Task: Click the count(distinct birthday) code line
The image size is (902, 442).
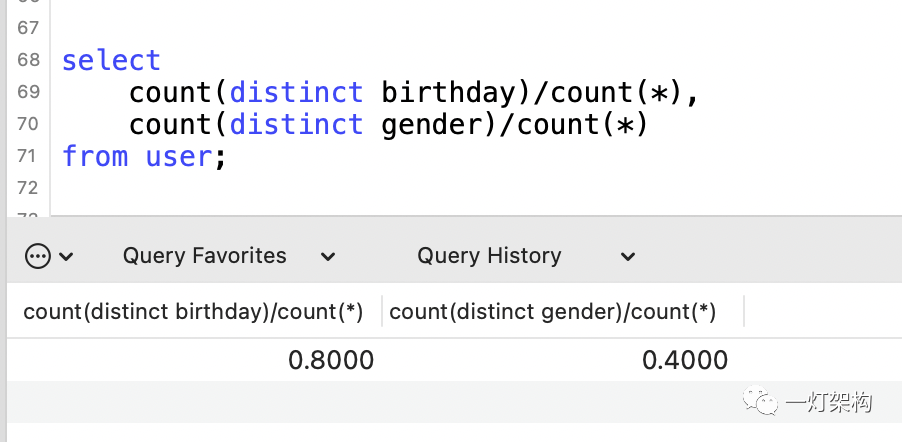Action: tap(414, 93)
